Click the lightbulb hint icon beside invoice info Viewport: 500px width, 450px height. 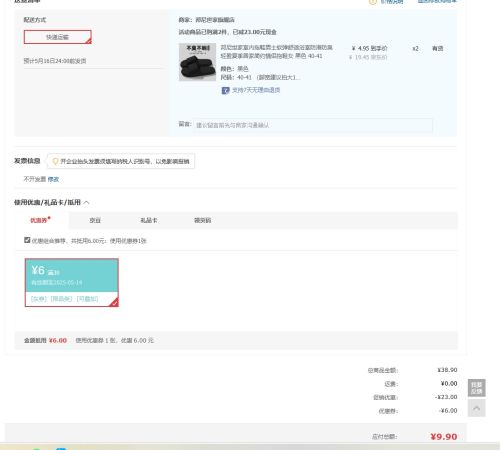pos(55,161)
